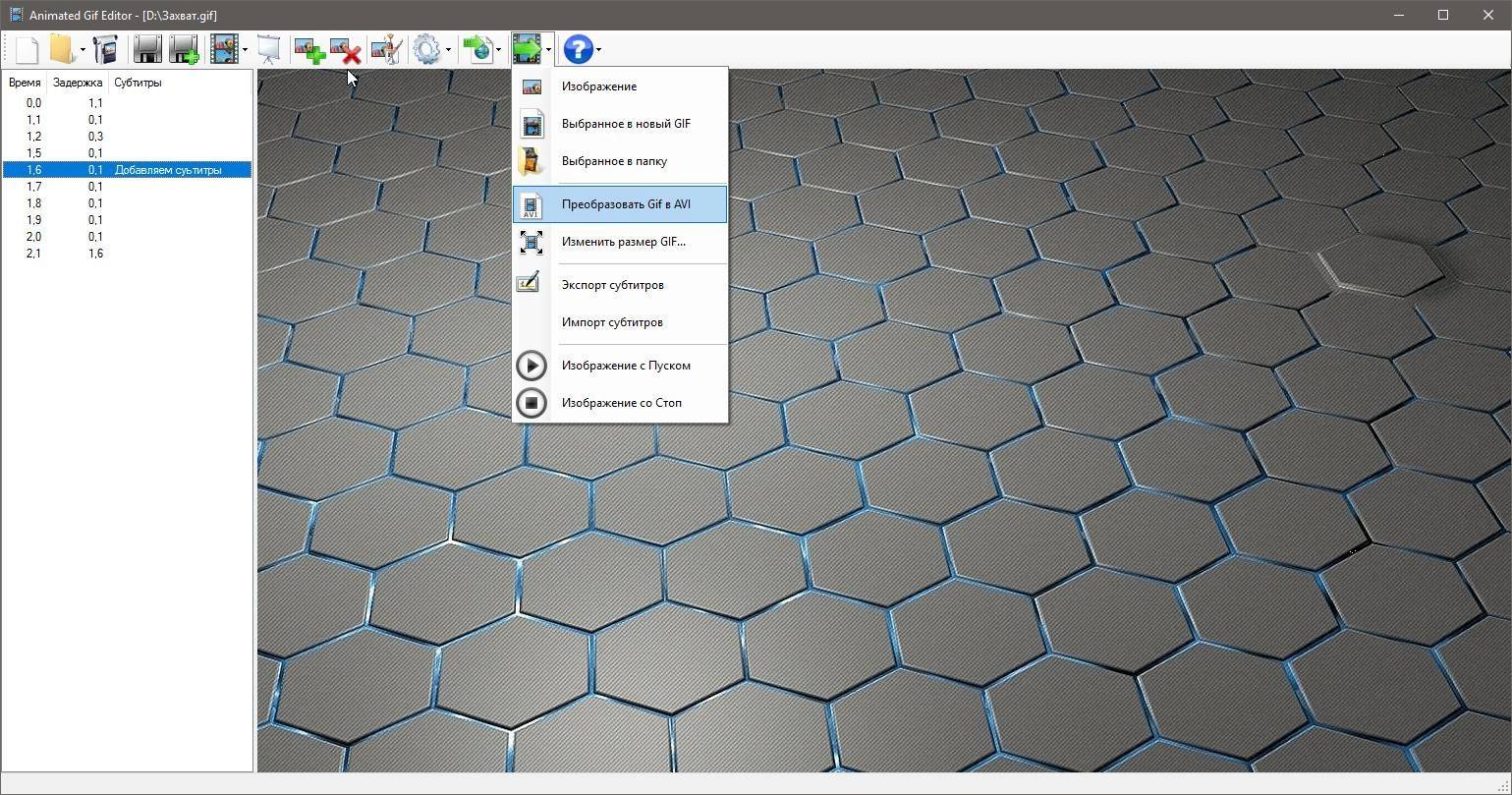Delete frame with the red cross icon

tap(346, 49)
